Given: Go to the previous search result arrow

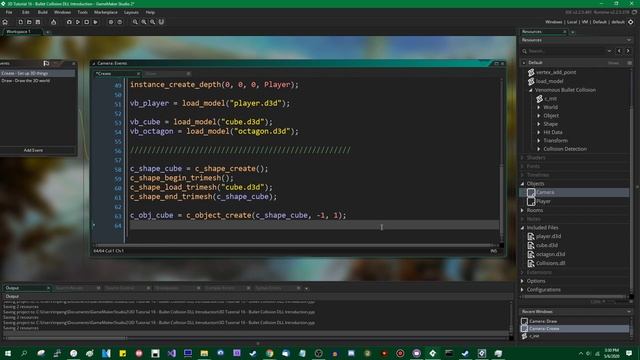Looking at the screenshot, I should [x=619, y=51].
